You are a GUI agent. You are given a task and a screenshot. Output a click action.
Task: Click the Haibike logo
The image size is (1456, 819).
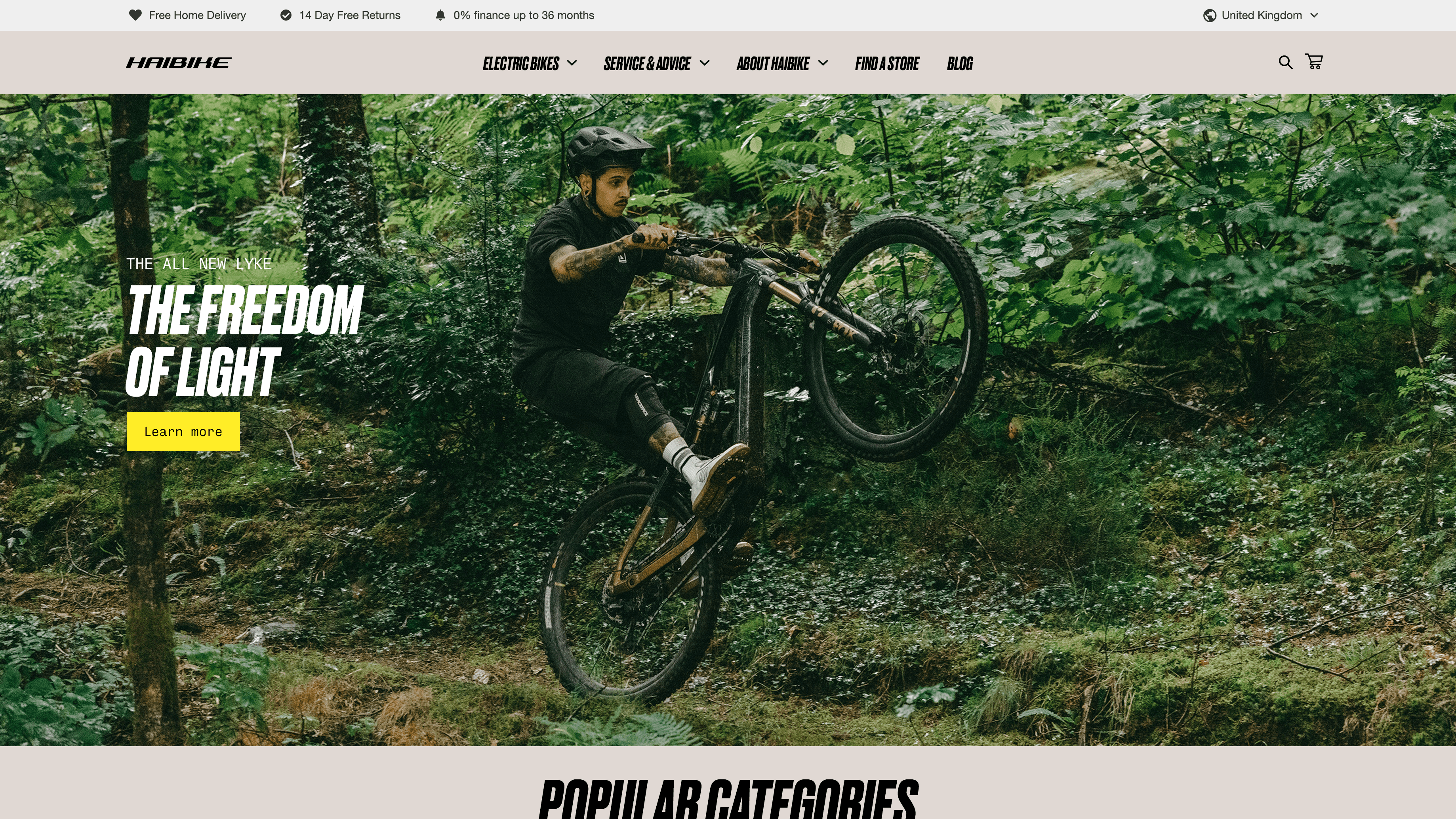coord(179,62)
